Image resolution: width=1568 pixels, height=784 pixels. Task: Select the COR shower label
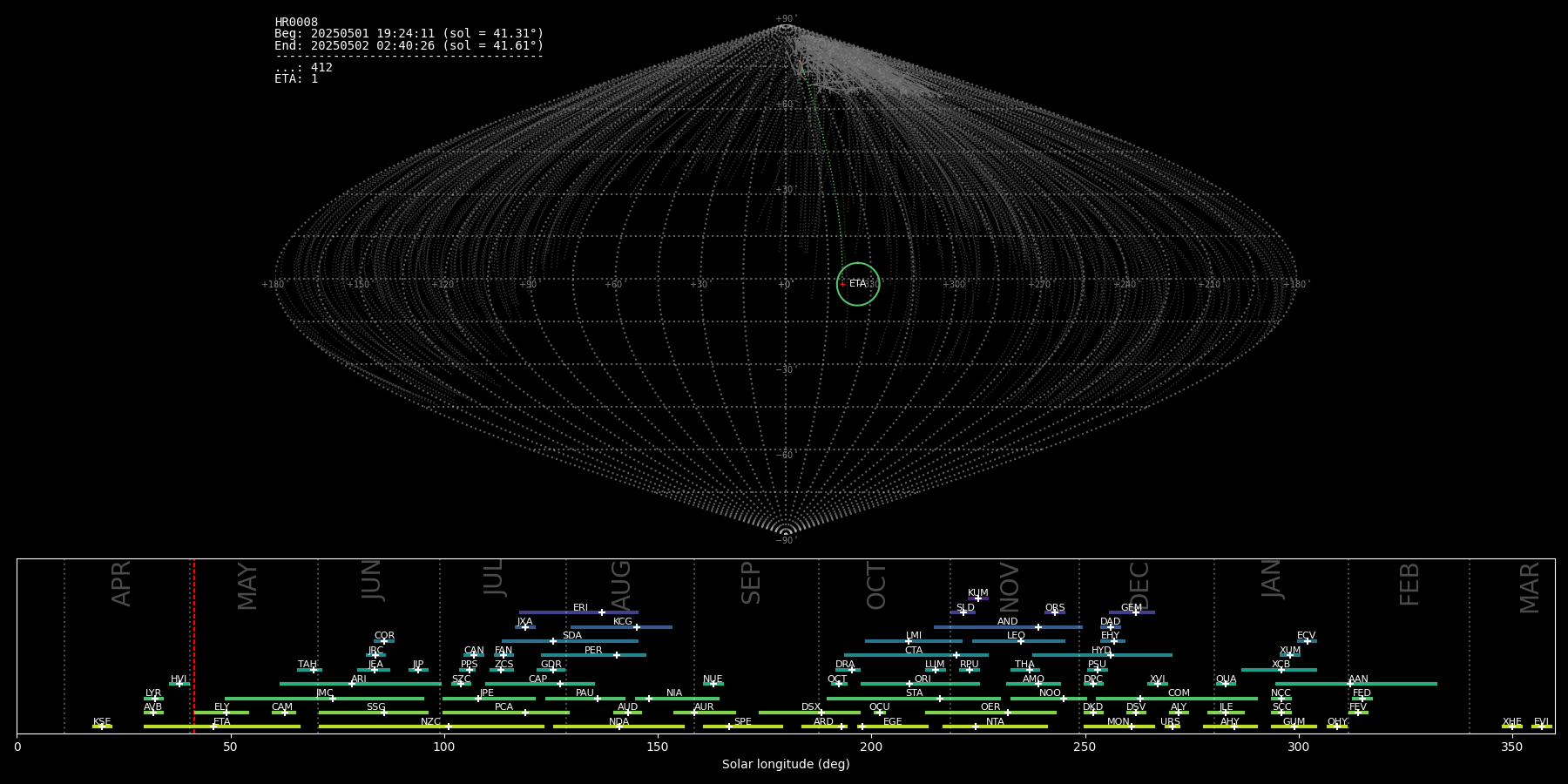[384, 635]
